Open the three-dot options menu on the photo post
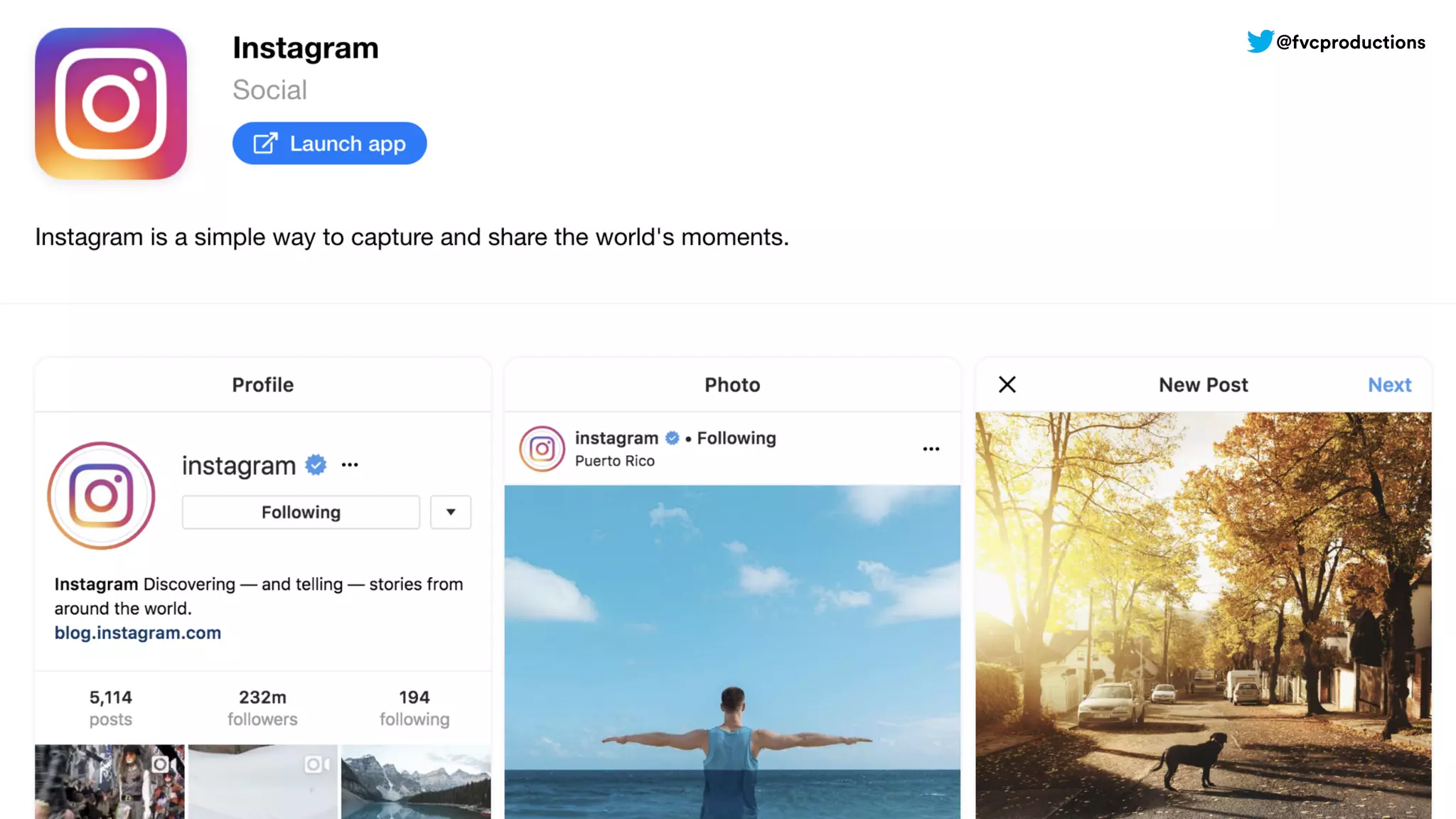 pyautogui.click(x=931, y=449)
